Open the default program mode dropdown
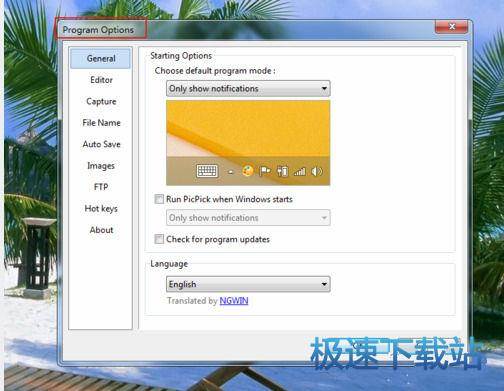This screenshot has width=504, height=391. [x=248, y=88]
